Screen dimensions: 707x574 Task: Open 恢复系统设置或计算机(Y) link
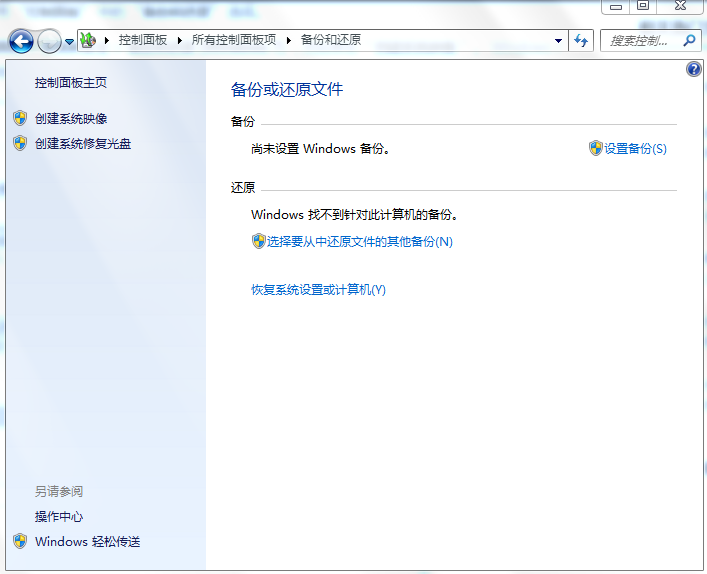(x=318, y=289)
